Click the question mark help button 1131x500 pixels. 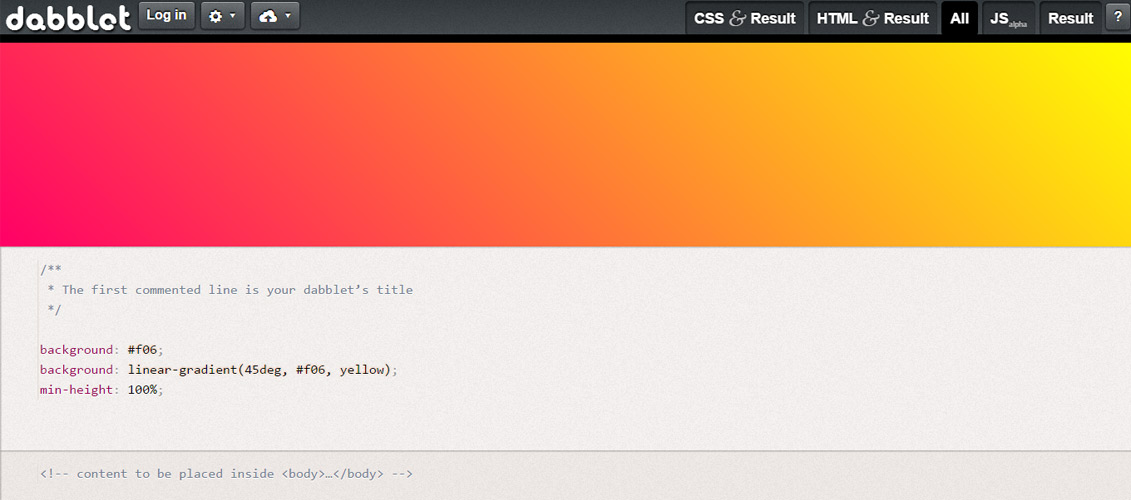click(1117, 17)
